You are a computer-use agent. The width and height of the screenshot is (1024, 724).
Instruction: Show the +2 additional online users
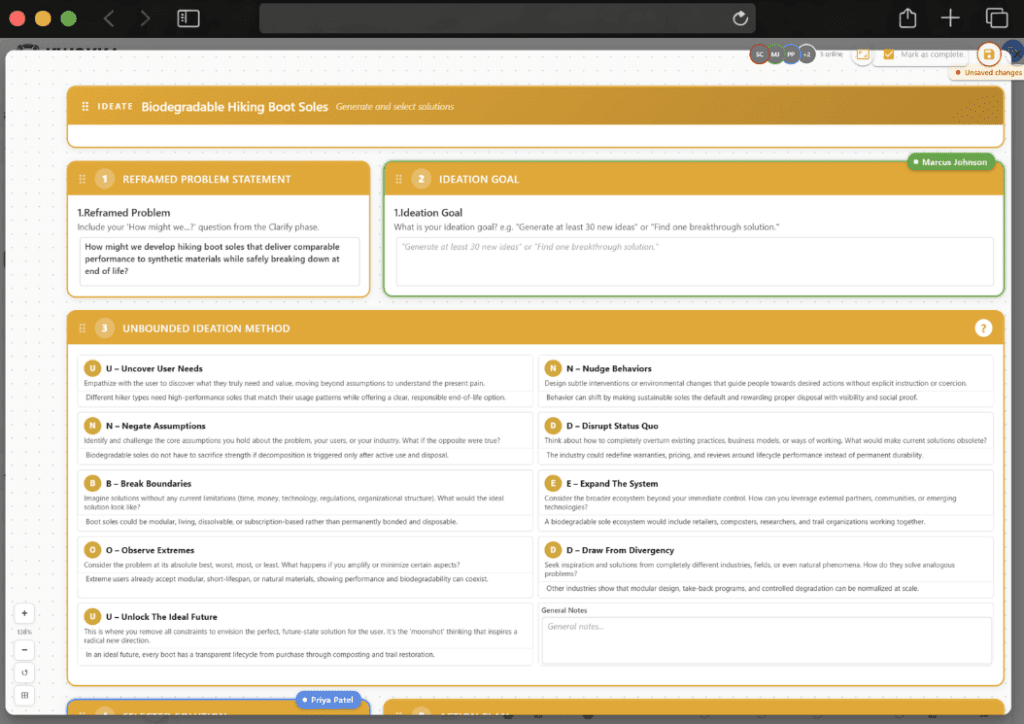pyautogui.click(x=807, y=54)
